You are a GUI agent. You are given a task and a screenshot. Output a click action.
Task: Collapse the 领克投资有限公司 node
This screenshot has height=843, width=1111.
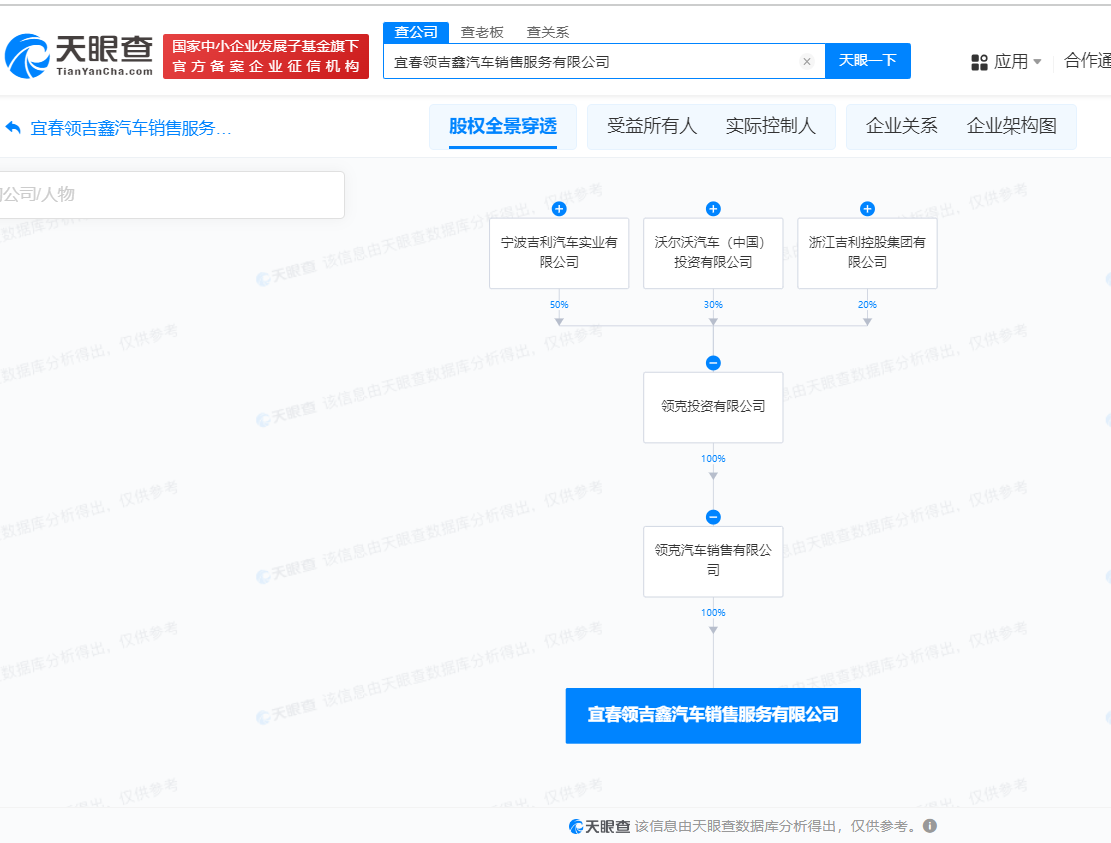(713, 363)
